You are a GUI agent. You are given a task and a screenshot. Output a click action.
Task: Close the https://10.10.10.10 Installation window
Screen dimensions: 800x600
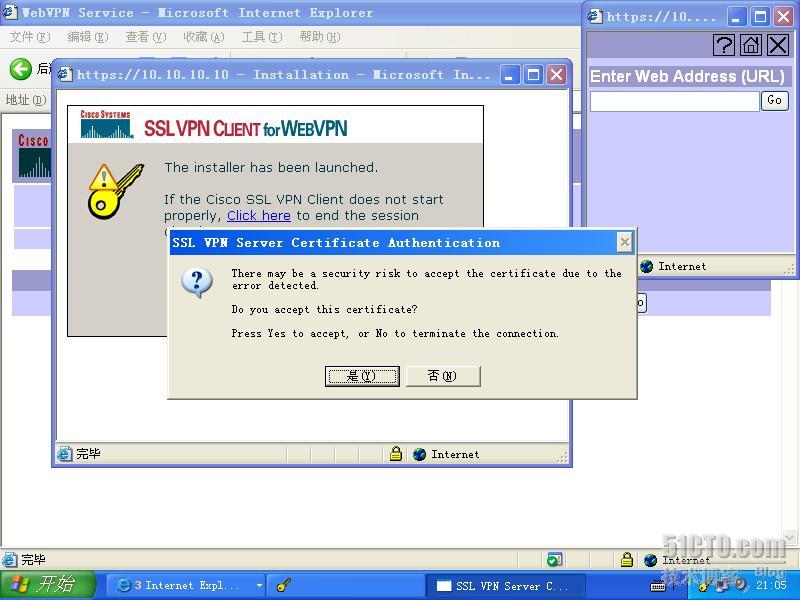pyautogui.click(x=556, y=75)
